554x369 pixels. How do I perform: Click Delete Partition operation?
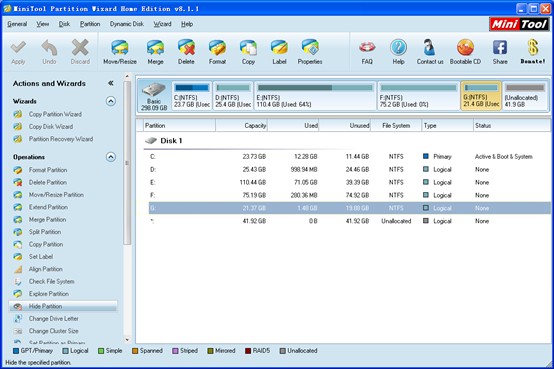(x=47, y=182)
